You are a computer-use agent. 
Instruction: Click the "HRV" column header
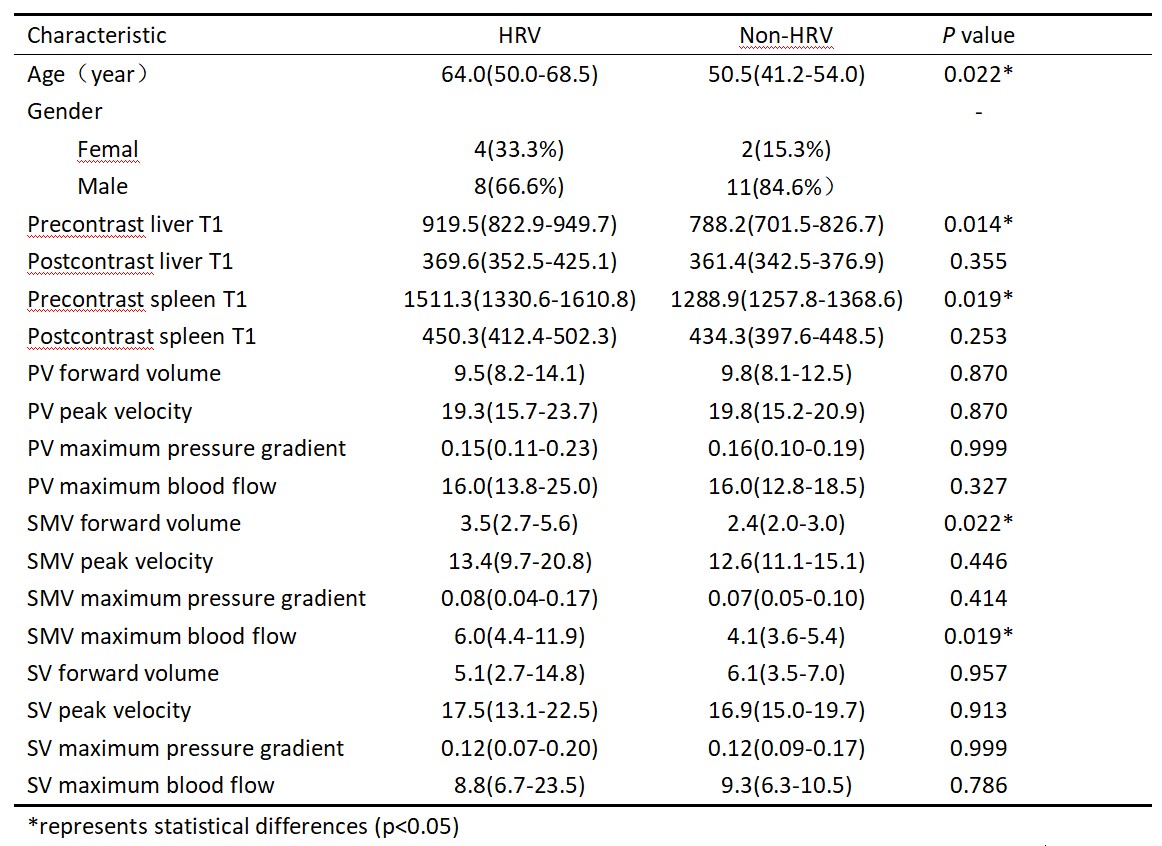pos(520,36)
